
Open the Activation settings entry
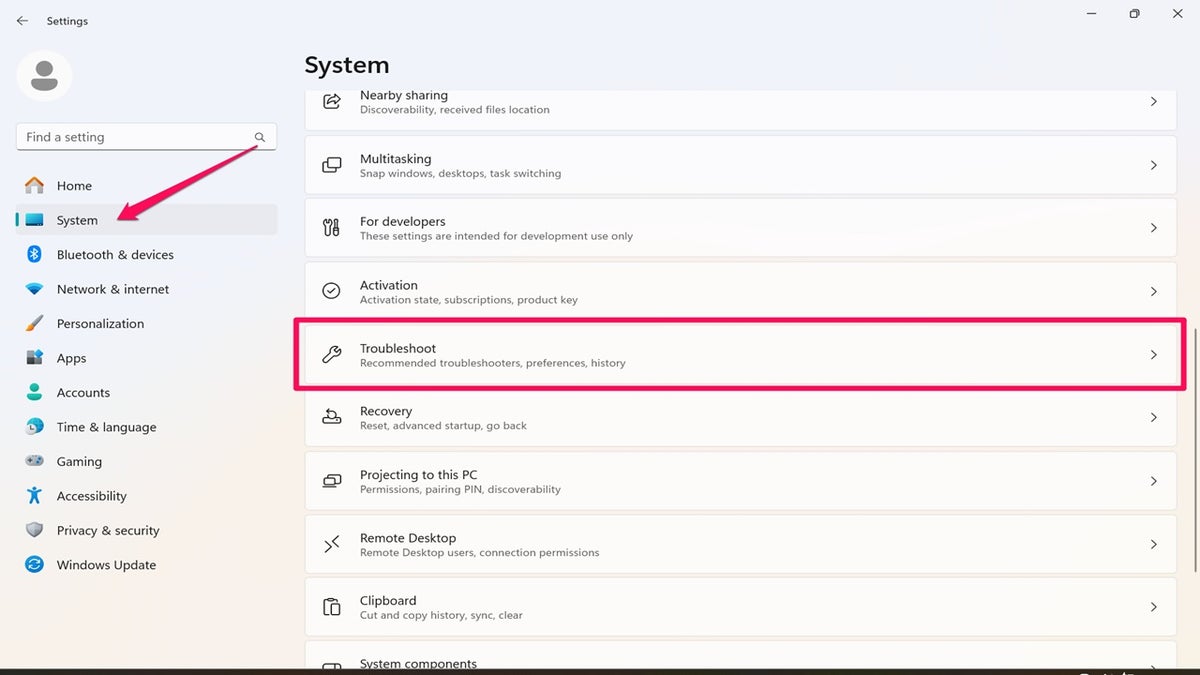click(x=740, y=291)
